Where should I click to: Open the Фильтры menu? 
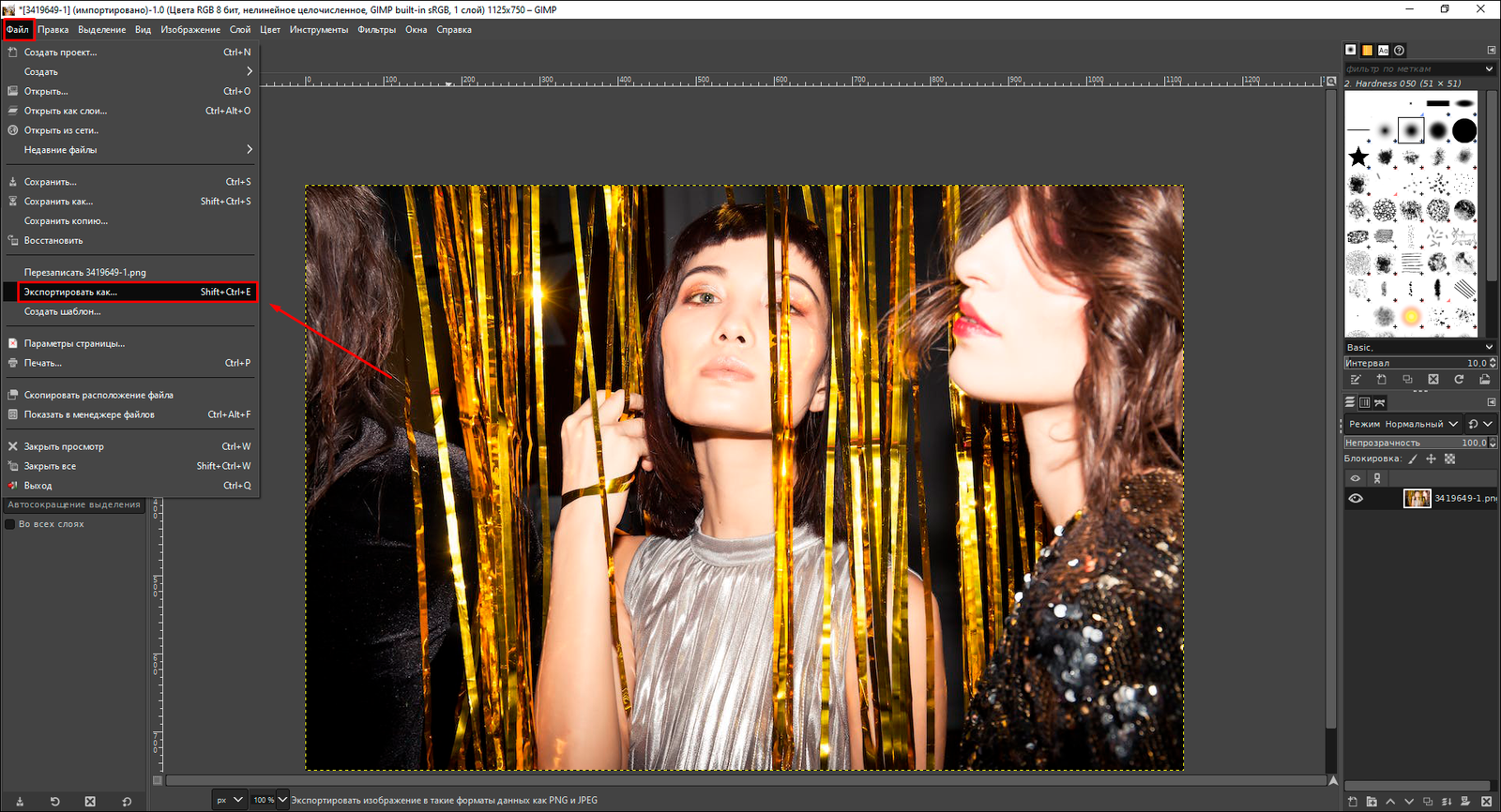coord(376,30)
